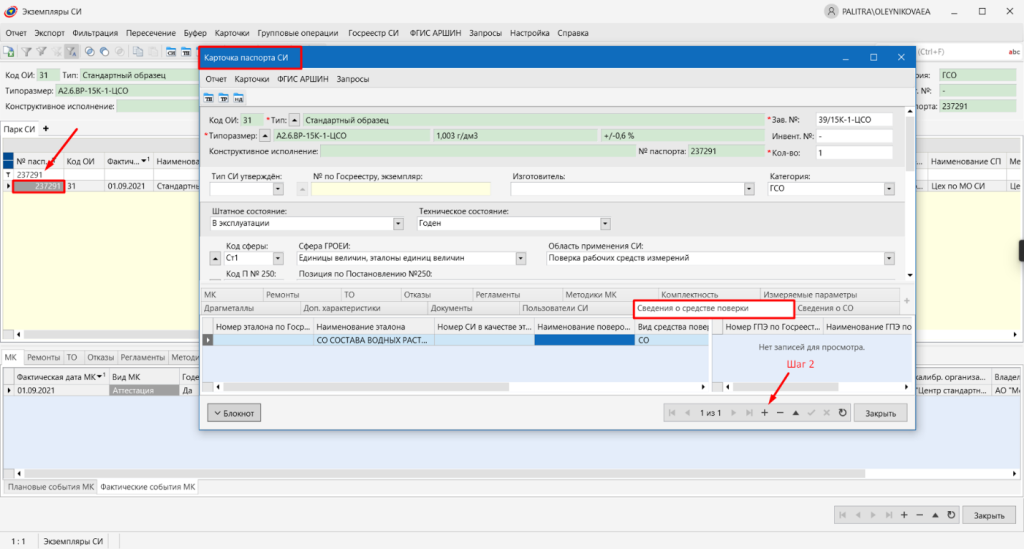The image size is (1024, 549).
Task: Click minus icon in main window bottom navigator
Action: click(x=920, y=515)
